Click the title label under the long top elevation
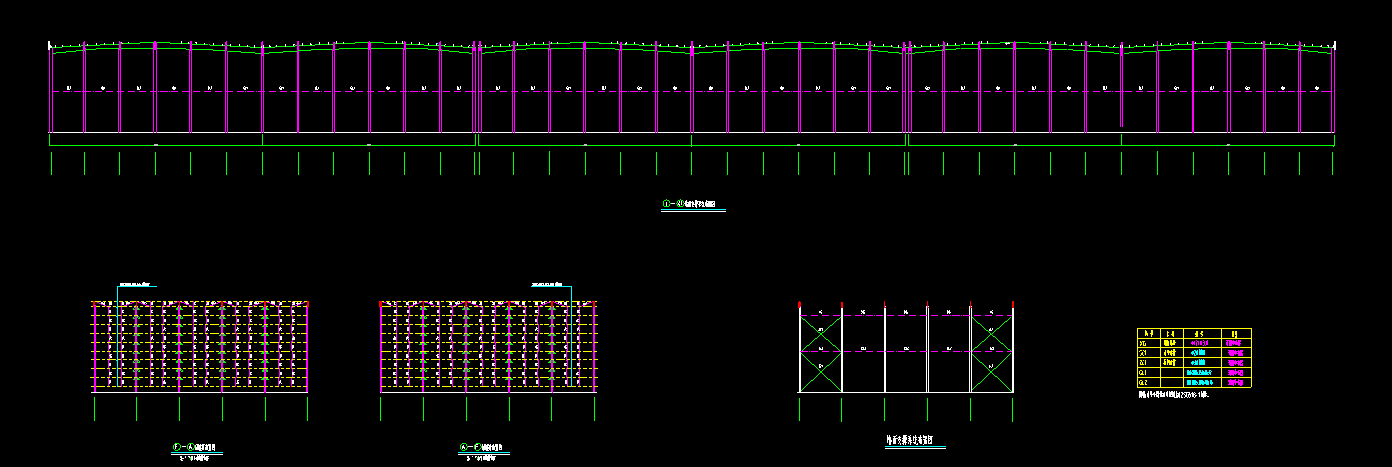1392x467 pixels. [694, 205]
